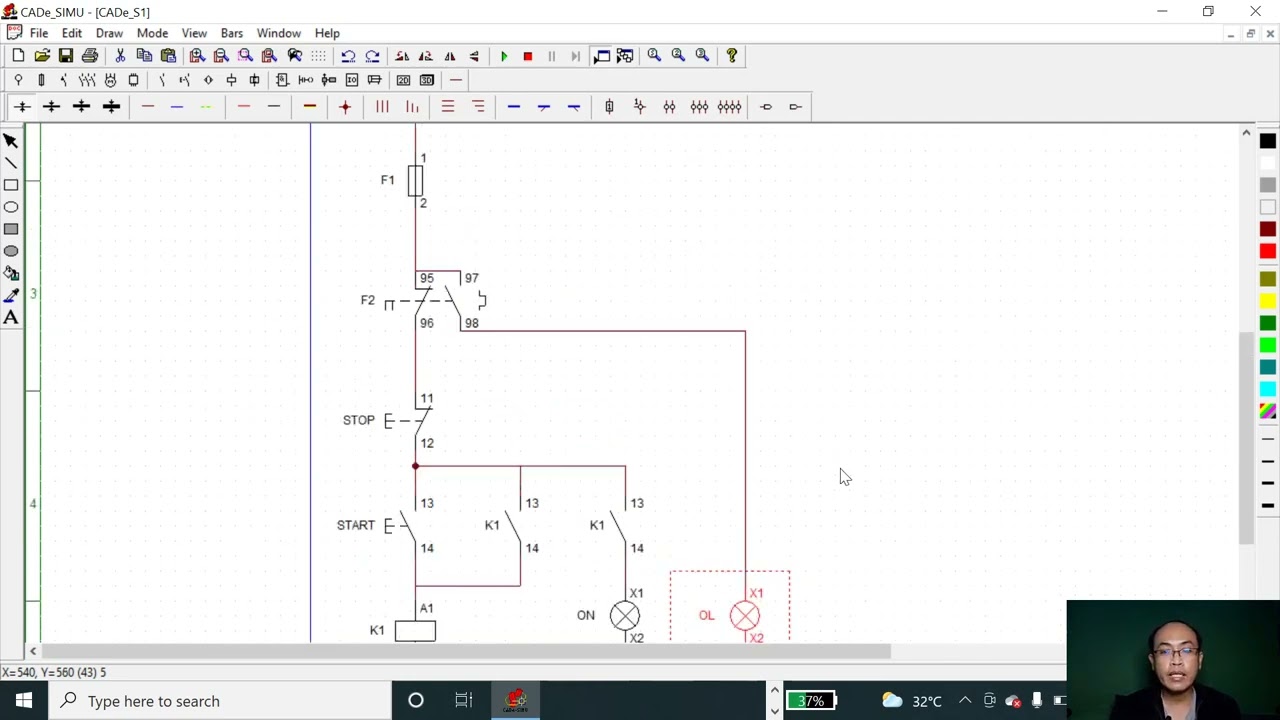This screenshot has height=720, width=1280.
Task: Open the File menu
Action: click(x=39, y=33)
